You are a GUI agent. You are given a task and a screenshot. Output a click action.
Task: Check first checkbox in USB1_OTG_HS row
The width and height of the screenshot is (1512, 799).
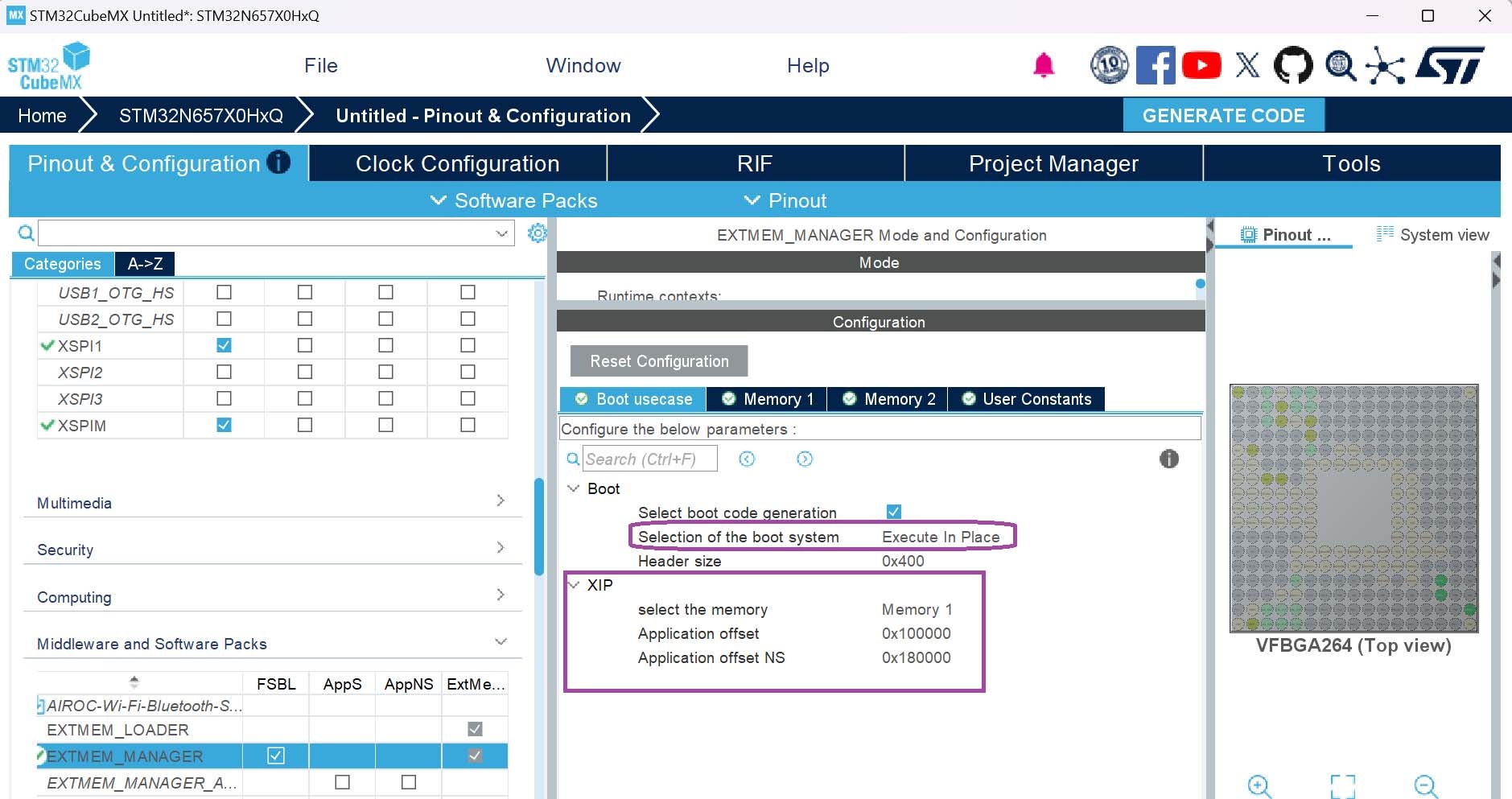coord(224,292)
